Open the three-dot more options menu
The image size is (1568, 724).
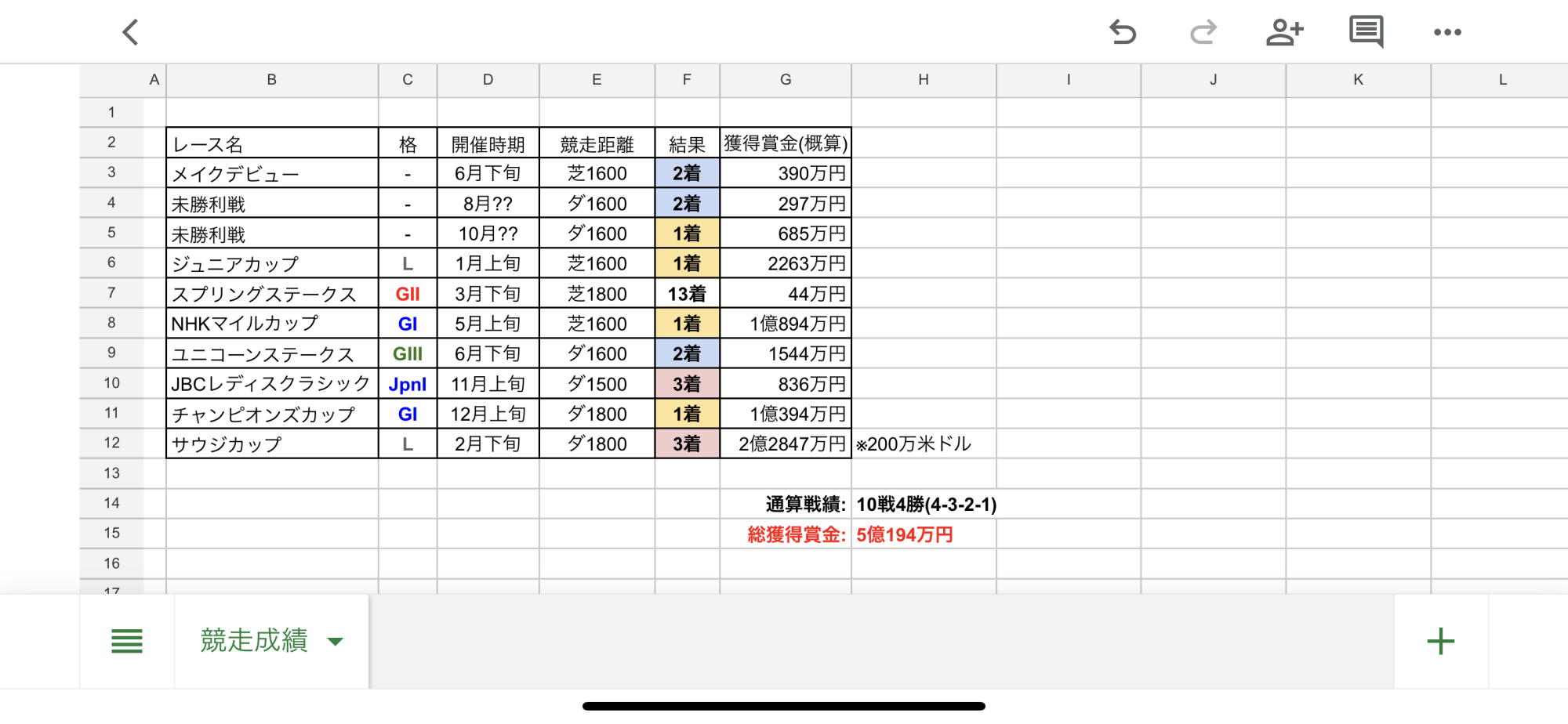pyautogui.click(x=1447, y=32)
